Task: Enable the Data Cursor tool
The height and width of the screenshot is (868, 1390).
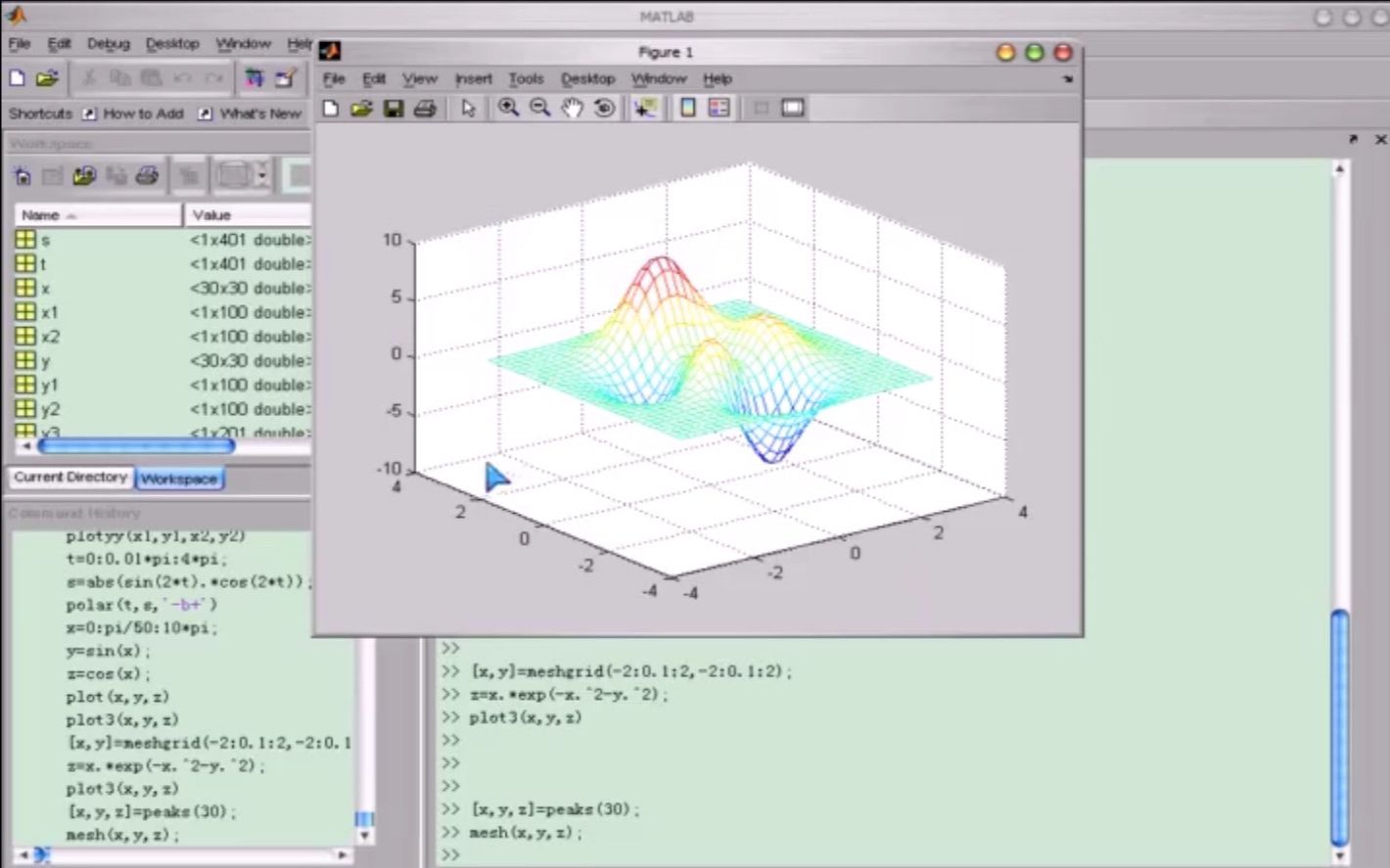Action: click(645, 108)
